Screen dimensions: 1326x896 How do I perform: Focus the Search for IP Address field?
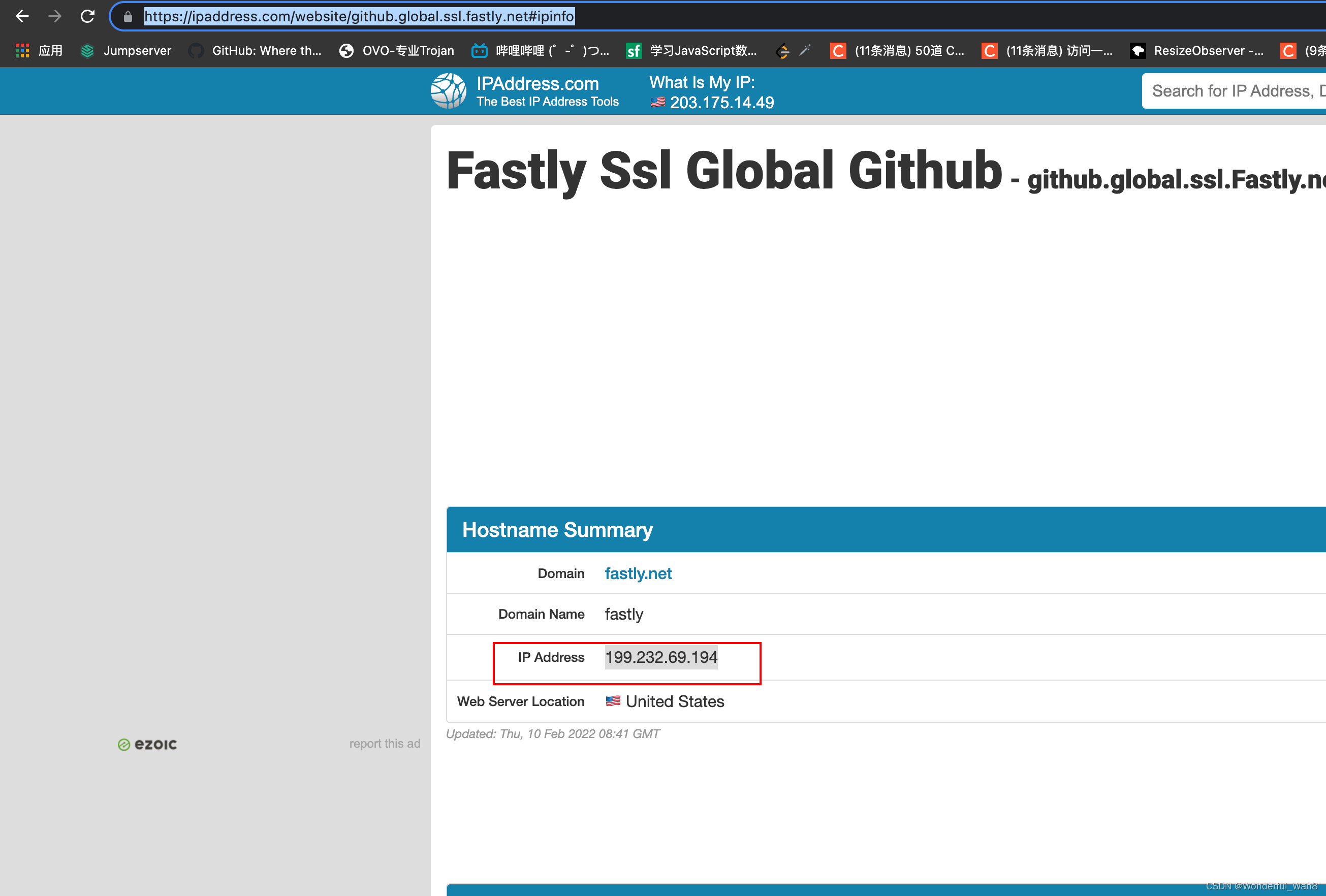1234,91
